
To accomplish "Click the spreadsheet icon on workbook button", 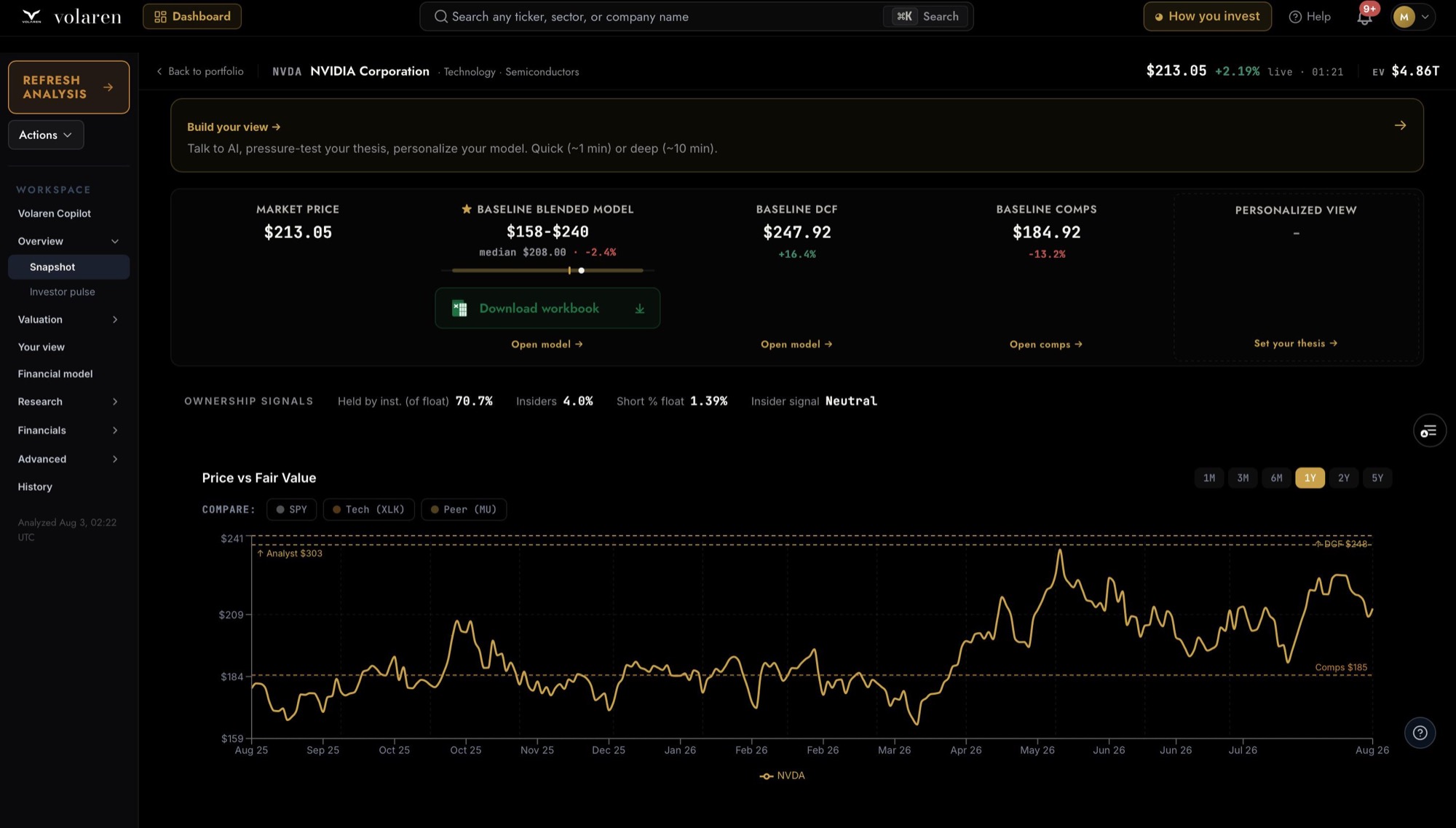I will (459, 308).
